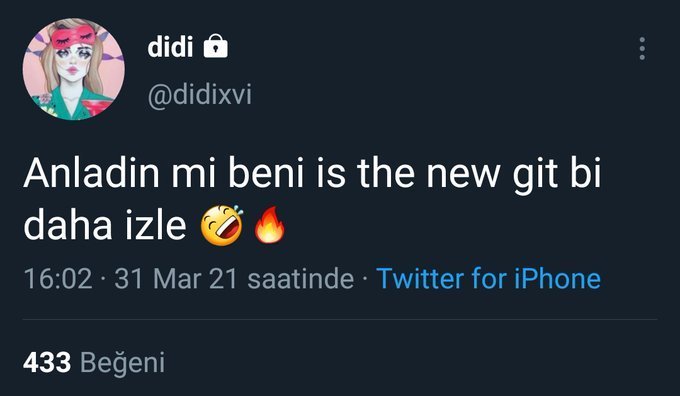
Task: Click the lock icon beside didi
Action: point(216,46)
